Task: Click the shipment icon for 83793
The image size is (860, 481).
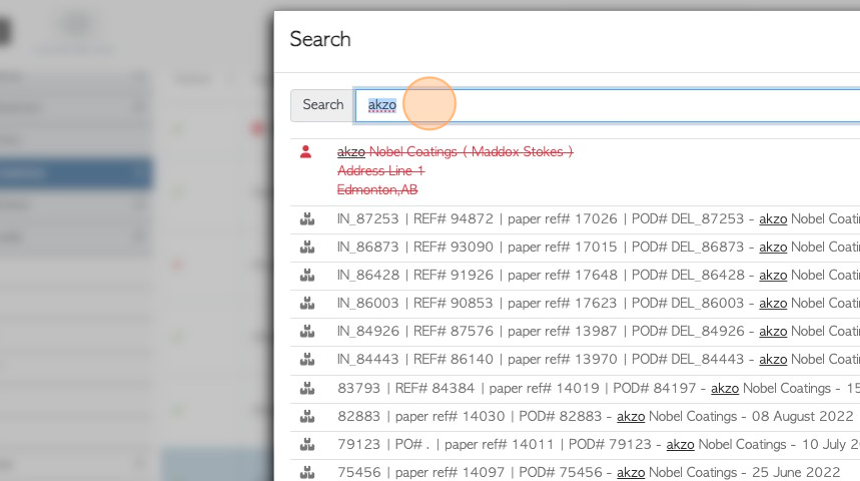Action: 307,389
